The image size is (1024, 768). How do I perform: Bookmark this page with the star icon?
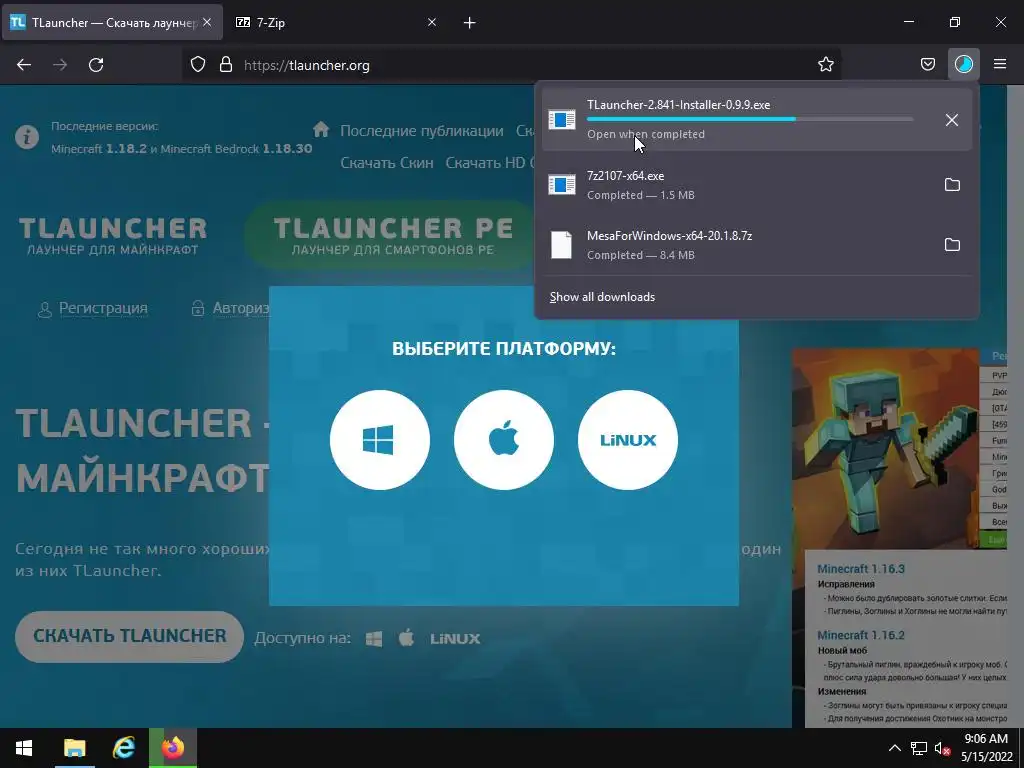pos(825,65)
